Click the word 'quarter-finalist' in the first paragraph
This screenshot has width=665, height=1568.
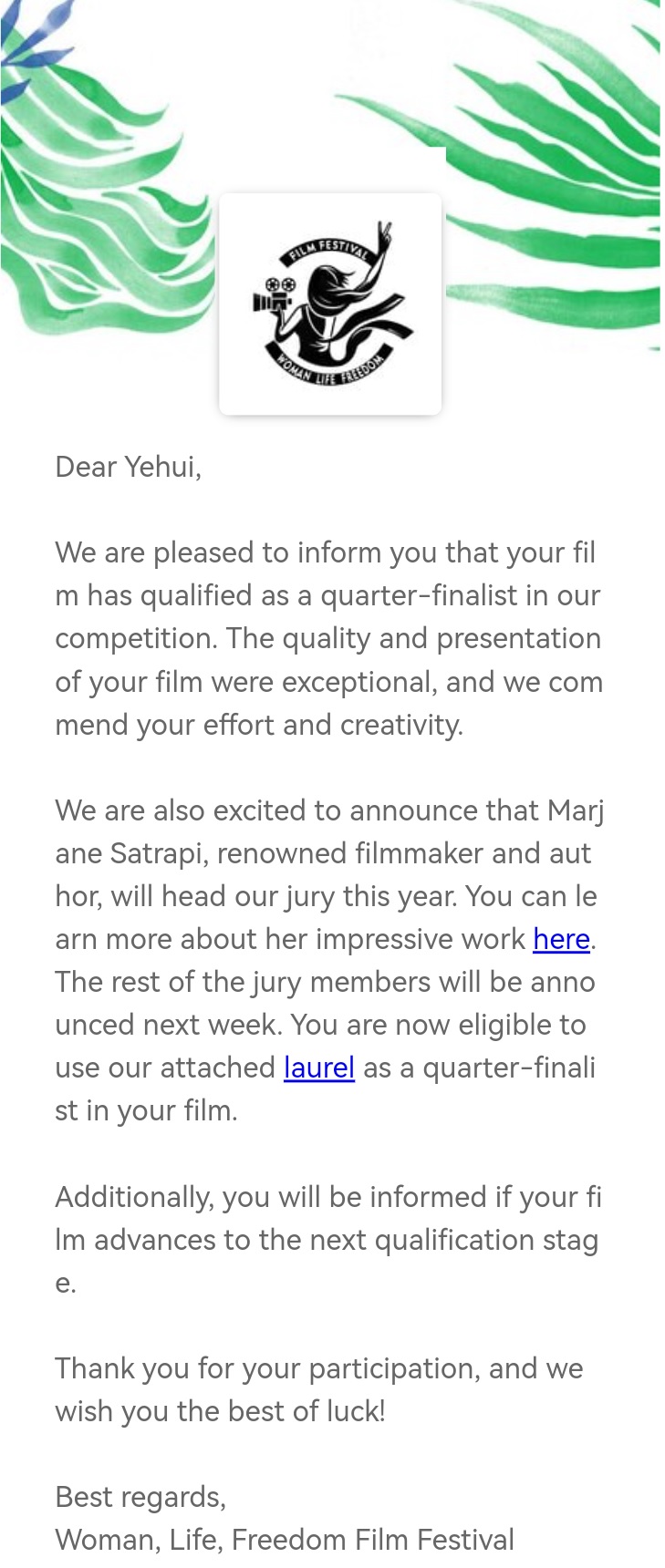(x=419, y=595)
